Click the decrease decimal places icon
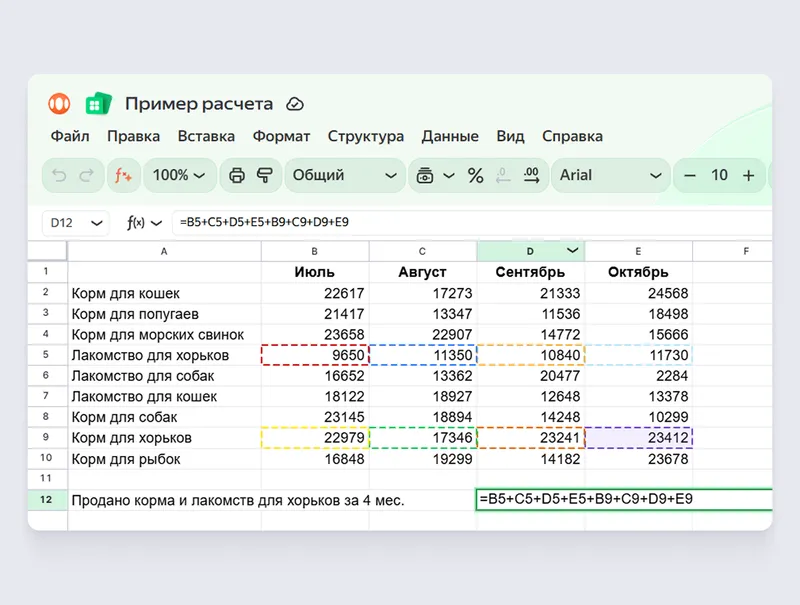This screenshot has height=605, width=800. pos(503,175)
